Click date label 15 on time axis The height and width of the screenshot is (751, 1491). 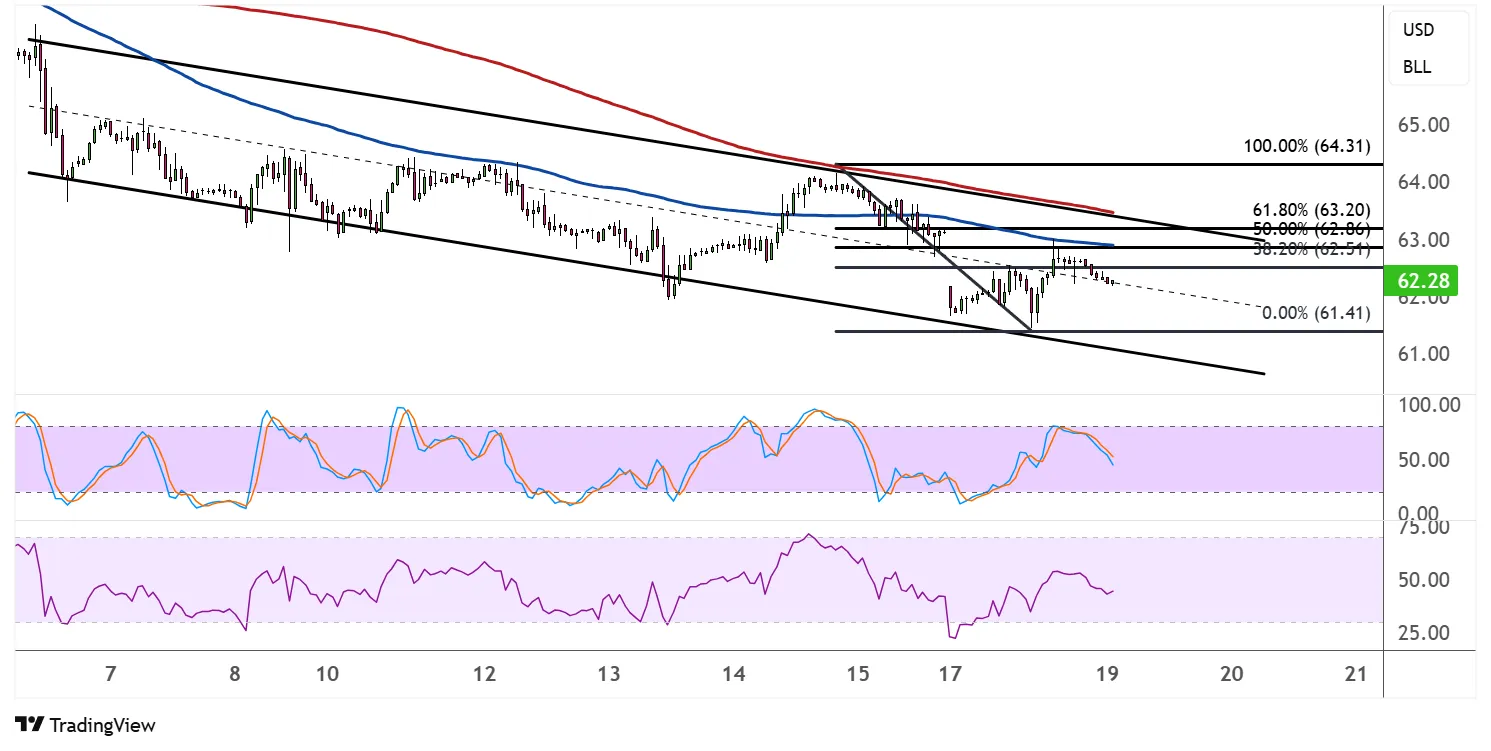[858, 675]
